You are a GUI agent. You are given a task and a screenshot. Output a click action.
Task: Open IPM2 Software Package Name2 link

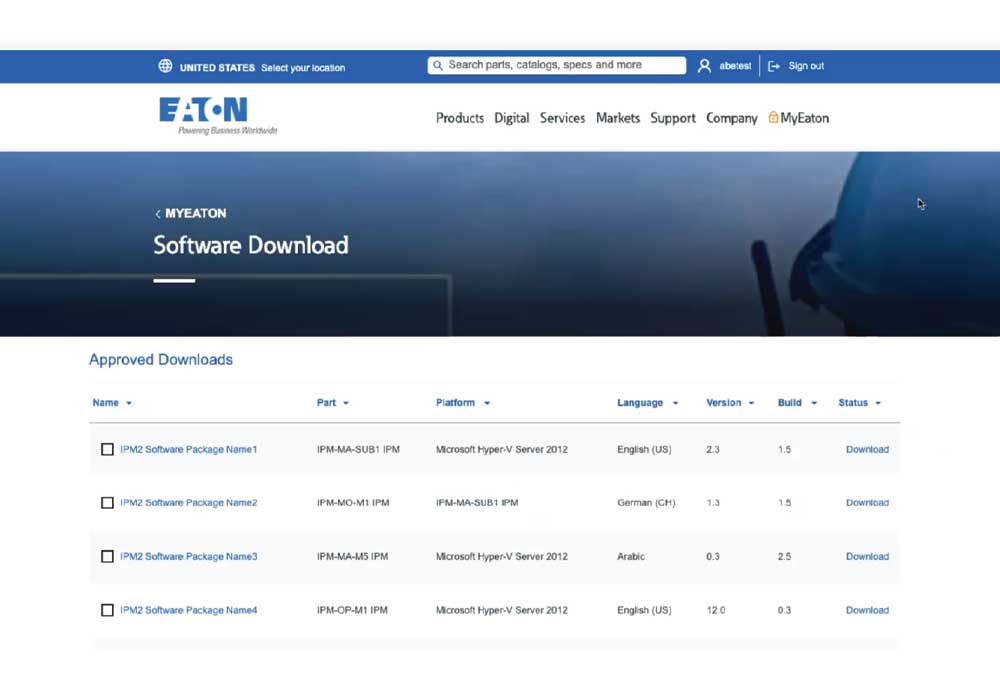click(x=189, y=503)
